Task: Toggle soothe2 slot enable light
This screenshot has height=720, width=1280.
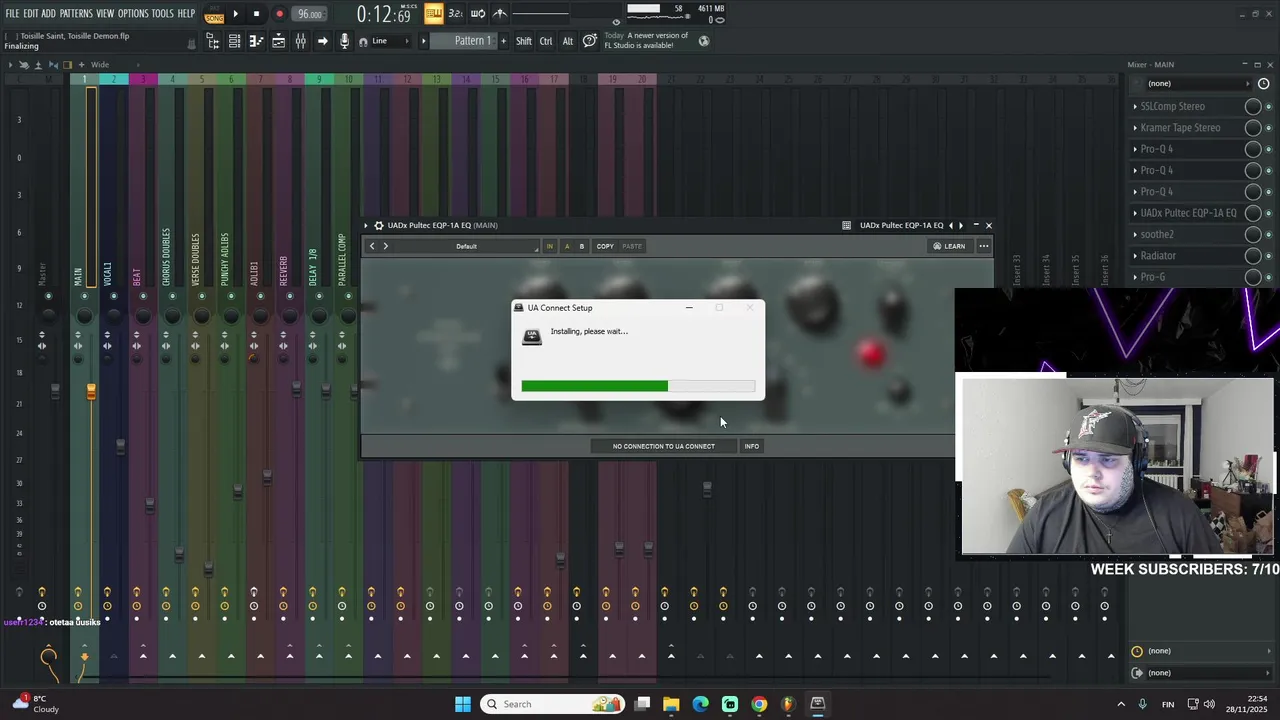Action: pos(1270,234)
